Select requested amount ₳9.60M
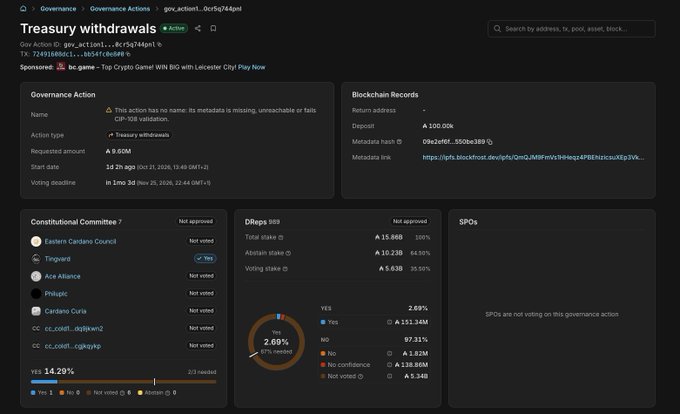This screenshot has height=414, width=680. coord(118,151)
